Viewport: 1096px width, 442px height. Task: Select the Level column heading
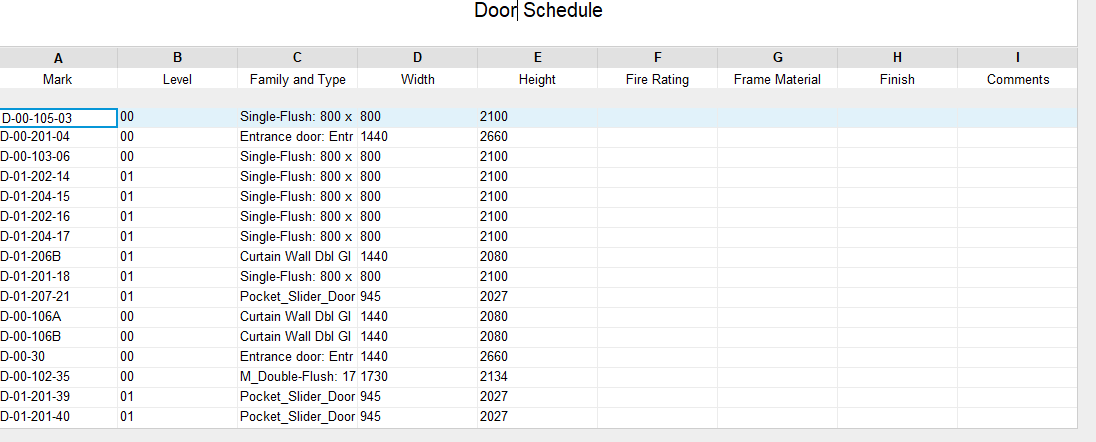pos(178,80)
